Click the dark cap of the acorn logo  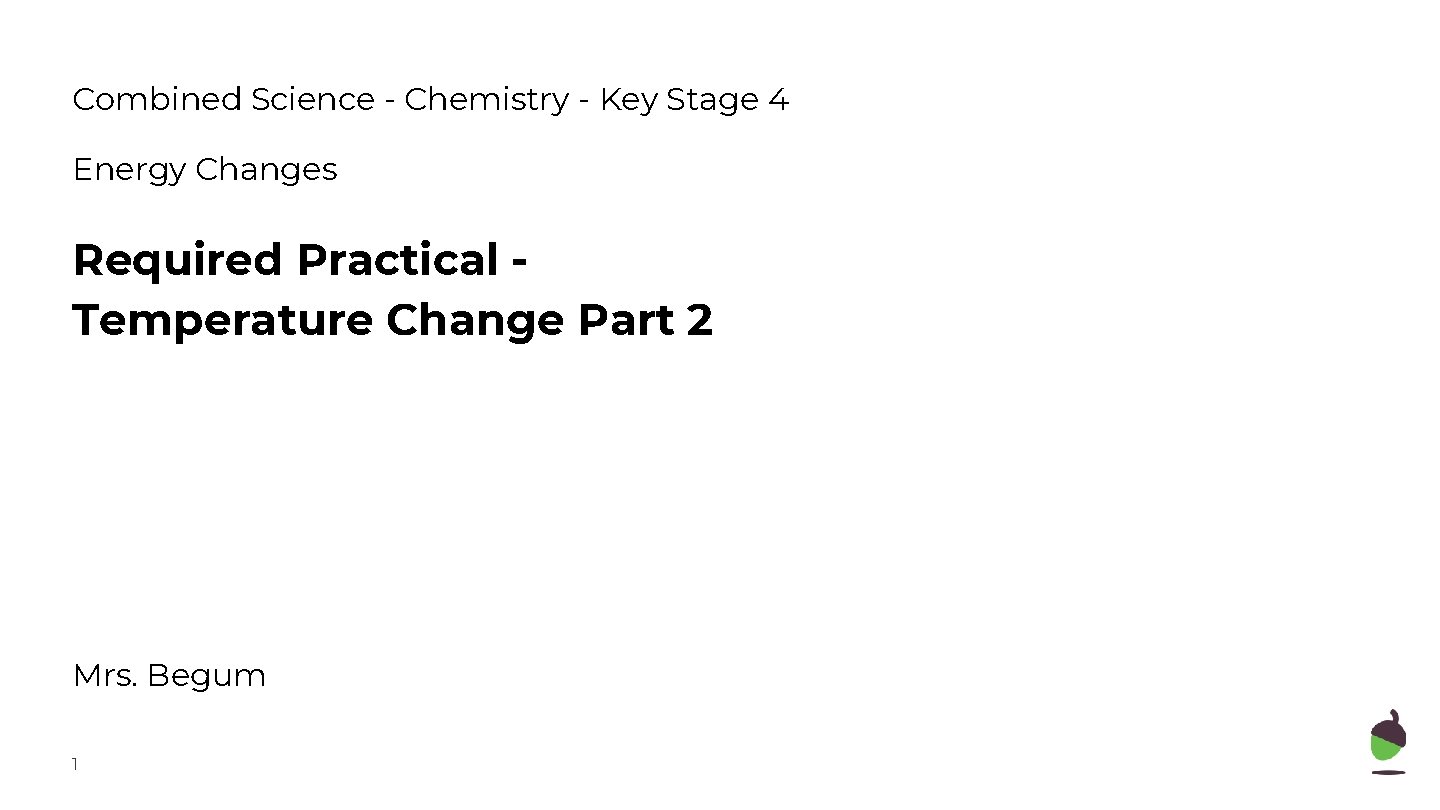[x=1390, y=727]
